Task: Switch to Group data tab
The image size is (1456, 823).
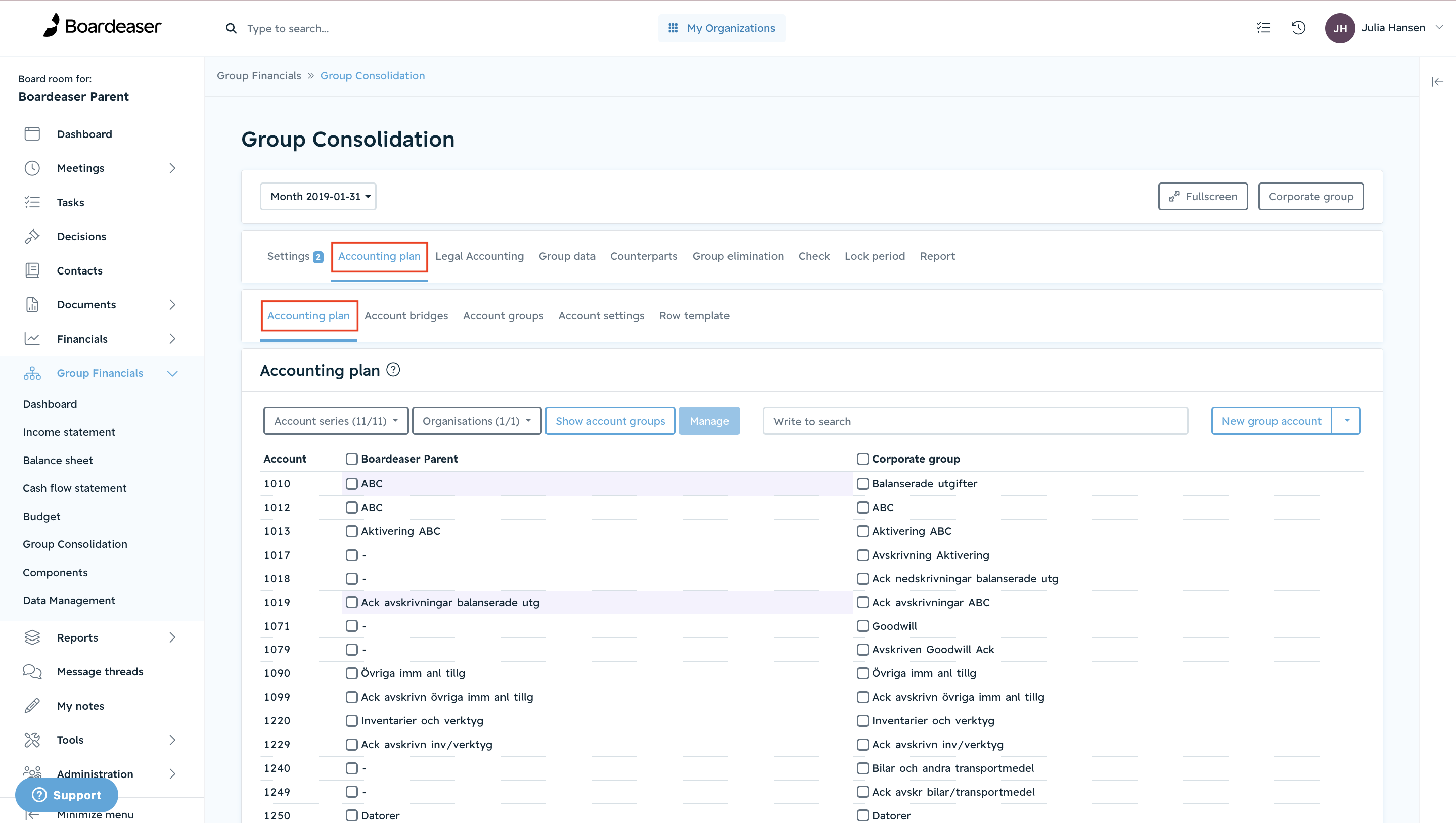Action: 567,256
